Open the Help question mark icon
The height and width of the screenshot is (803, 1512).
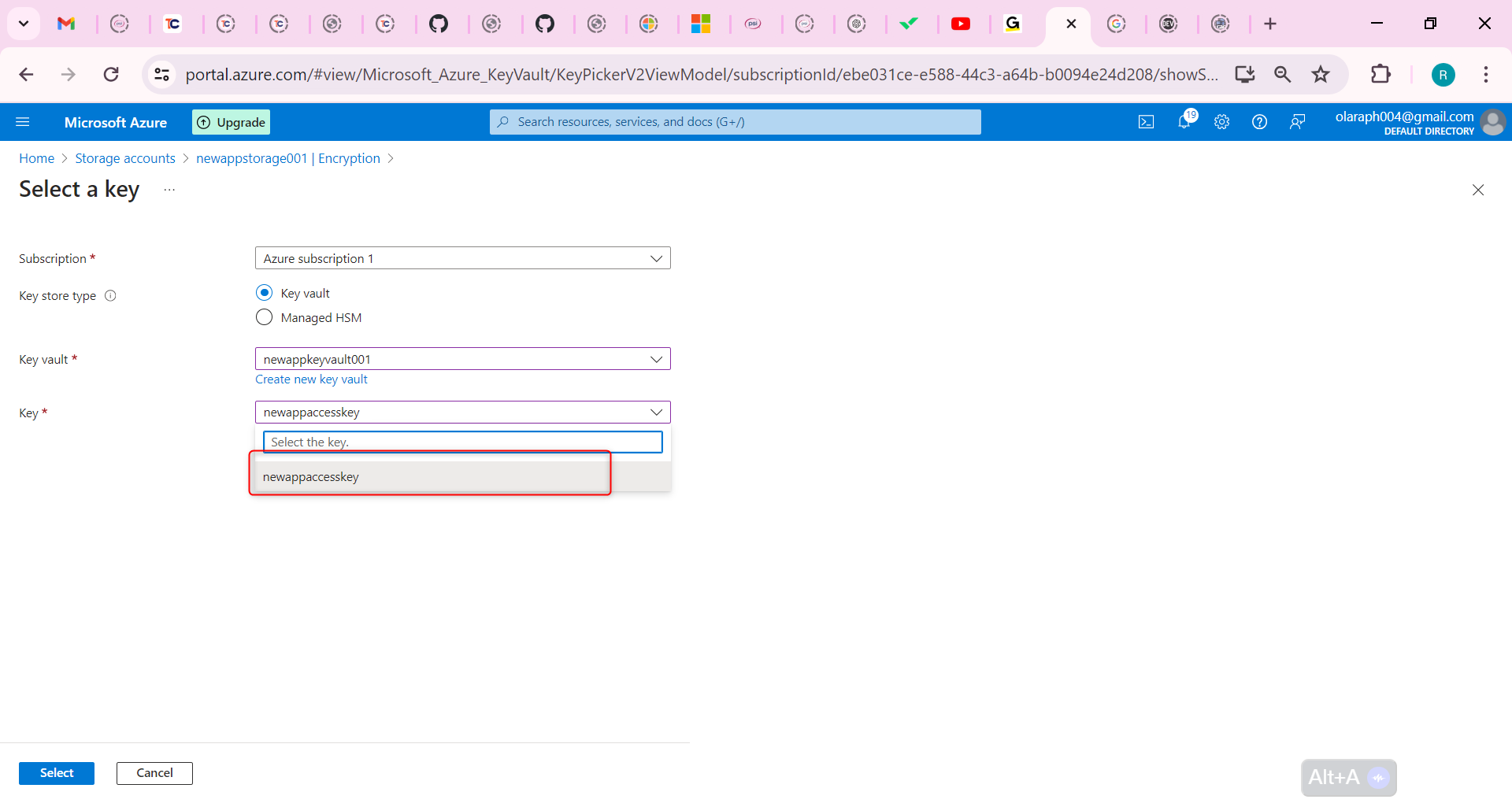coord(1259,122)
